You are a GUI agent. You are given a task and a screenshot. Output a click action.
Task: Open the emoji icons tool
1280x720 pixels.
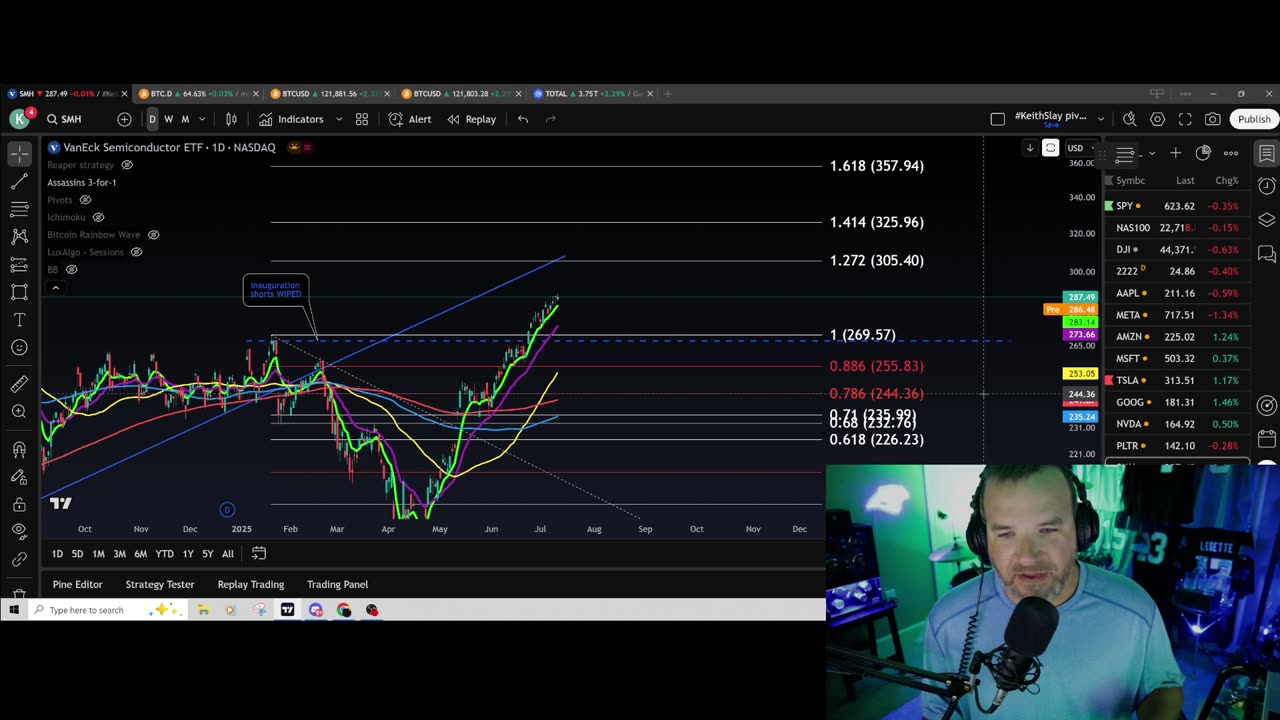19,347
